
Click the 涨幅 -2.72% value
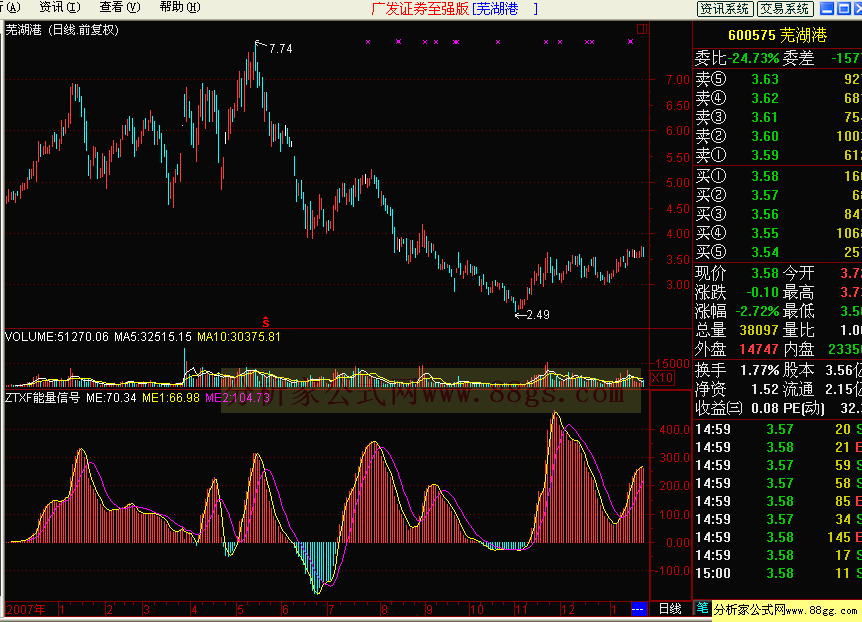pos(758,311)
